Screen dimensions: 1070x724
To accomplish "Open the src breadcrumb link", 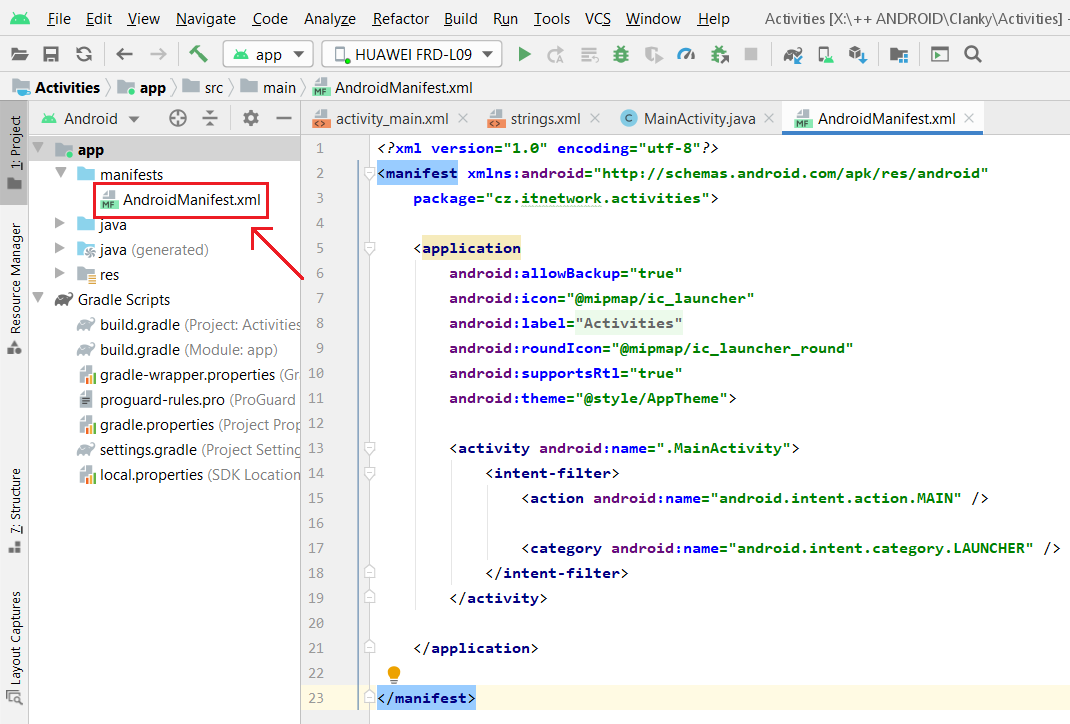I will 212,87.
